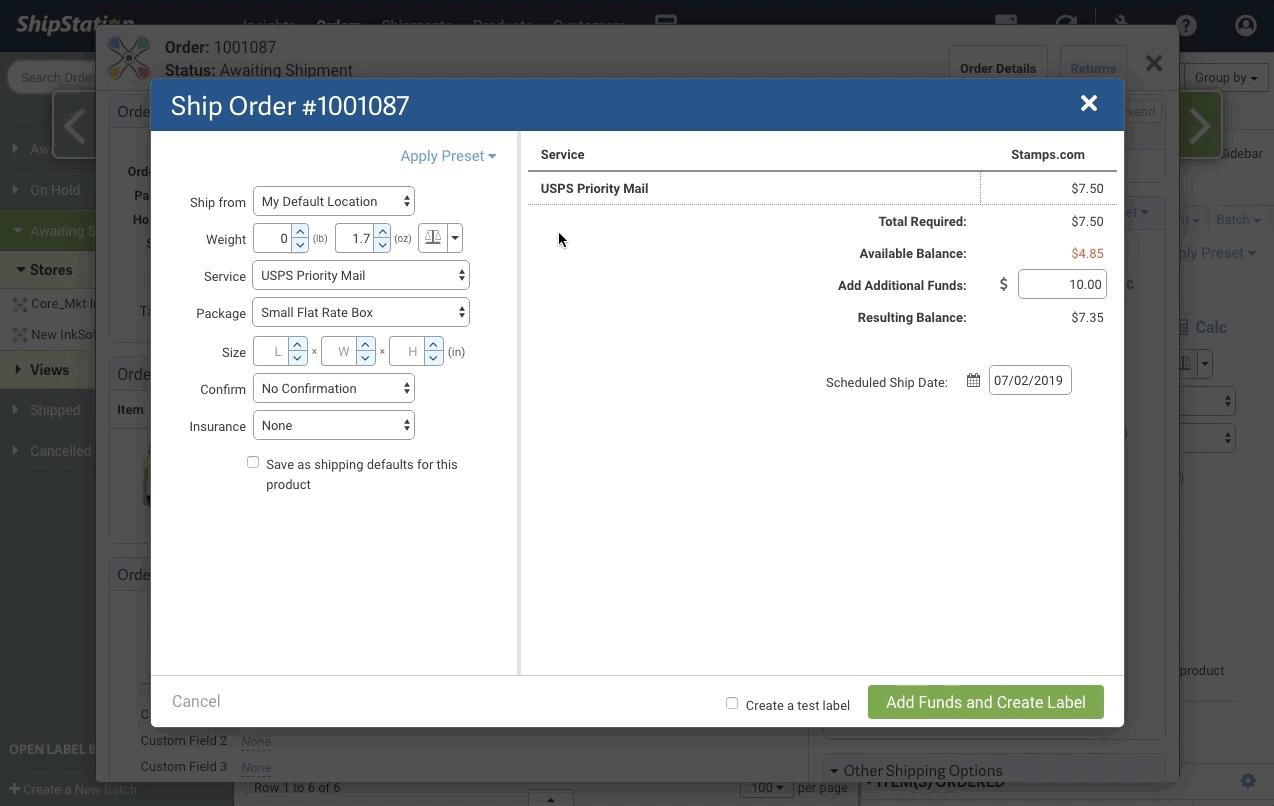Click Add Funds and Create Label button
This screenshot has height=806, width=1274.
tap(985, 702)
